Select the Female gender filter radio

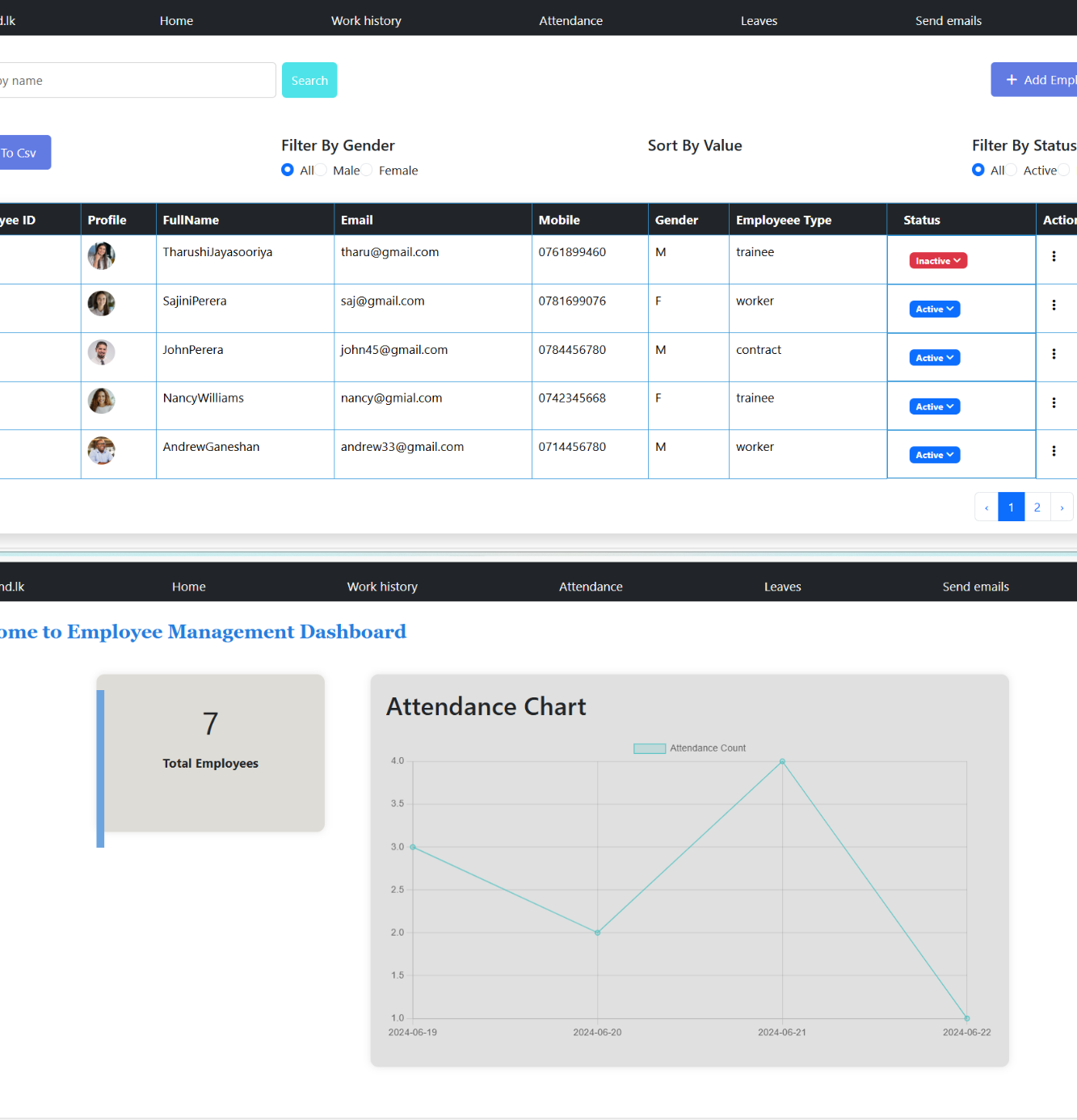368,170
